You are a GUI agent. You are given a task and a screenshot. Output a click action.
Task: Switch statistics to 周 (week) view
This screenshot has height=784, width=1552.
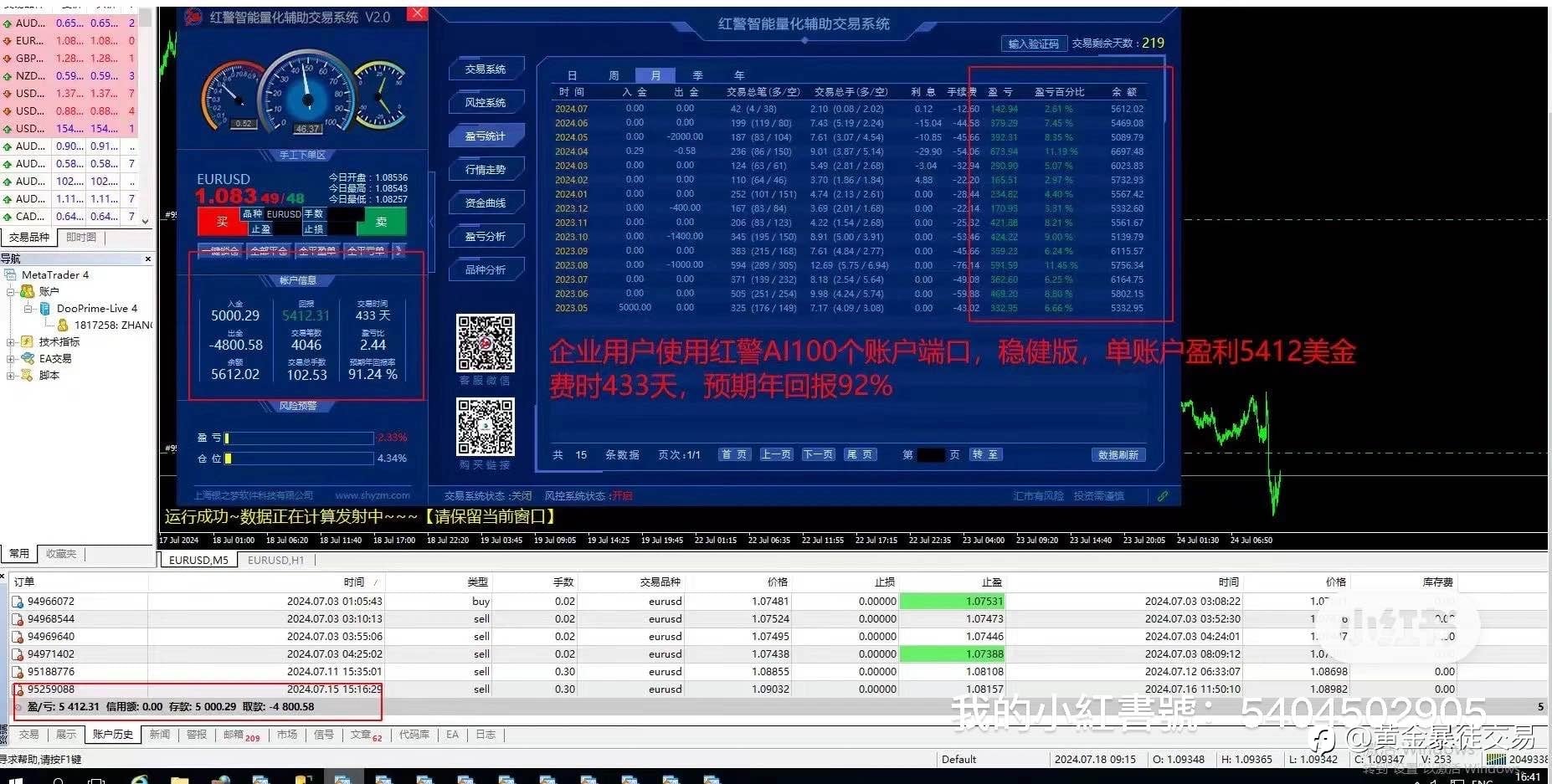(614, 75)
